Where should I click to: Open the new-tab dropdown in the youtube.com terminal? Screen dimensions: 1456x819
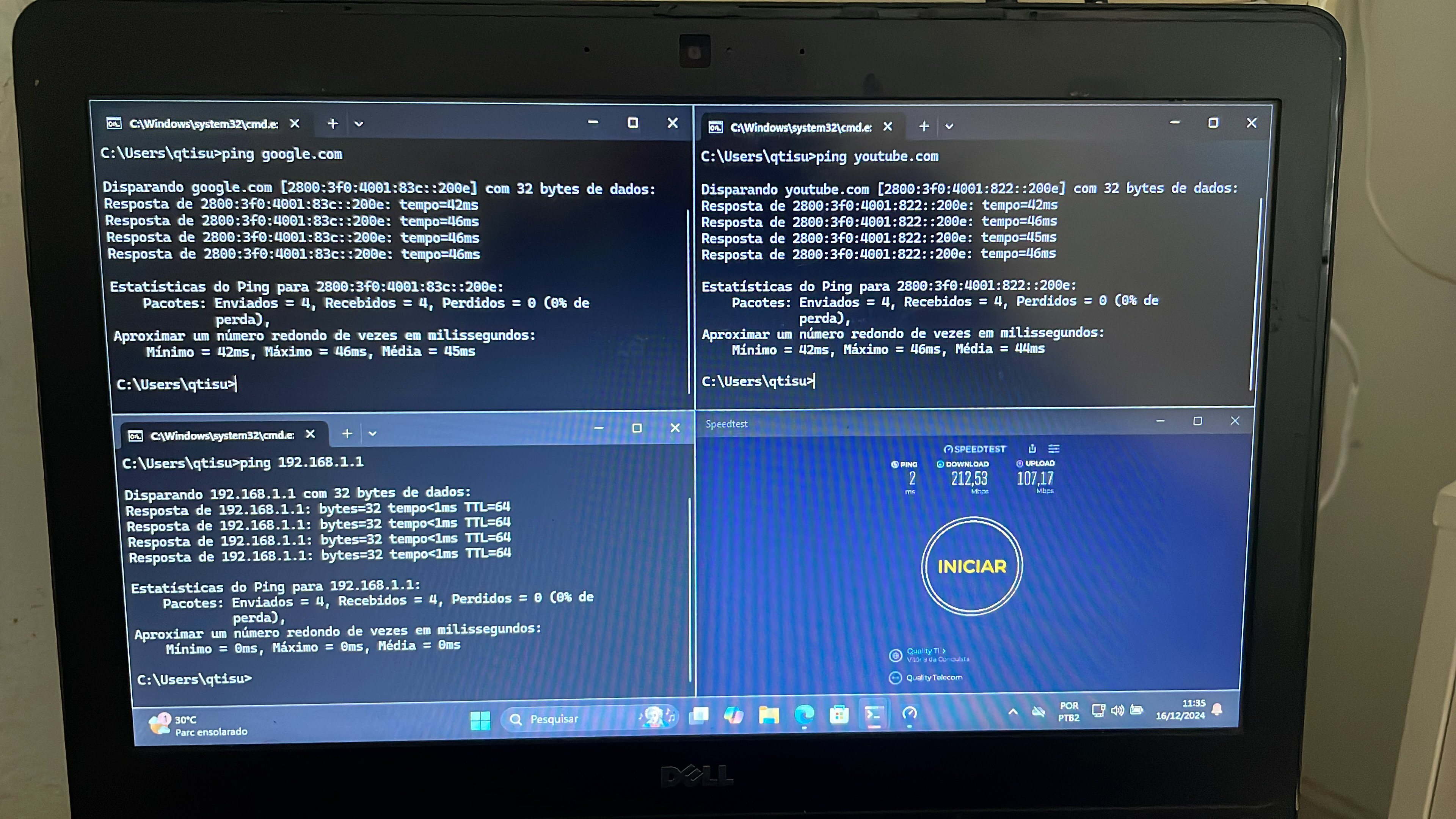[x=949, y=127]
